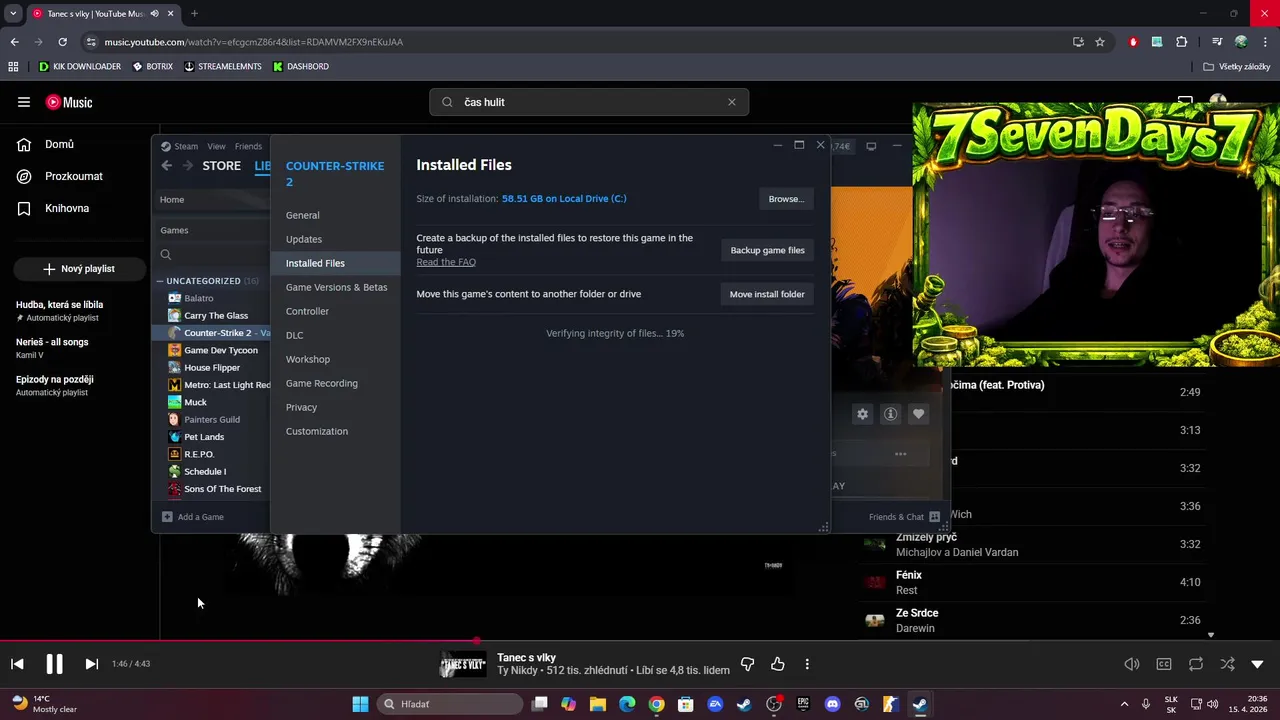Select Game Versions & Betas tab
1280x720 pixels.
tap(336, 287)
